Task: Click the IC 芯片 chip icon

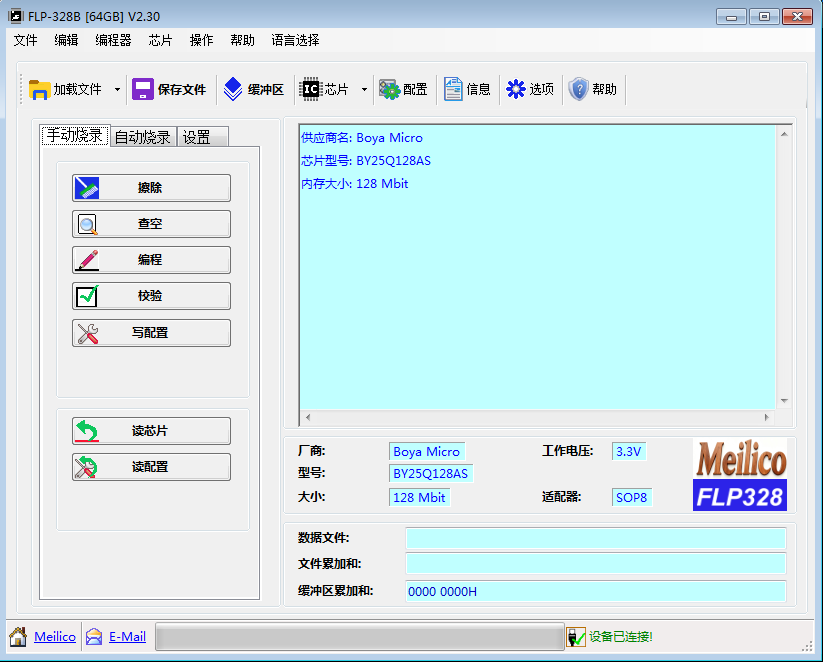Action: coord(310,89)
